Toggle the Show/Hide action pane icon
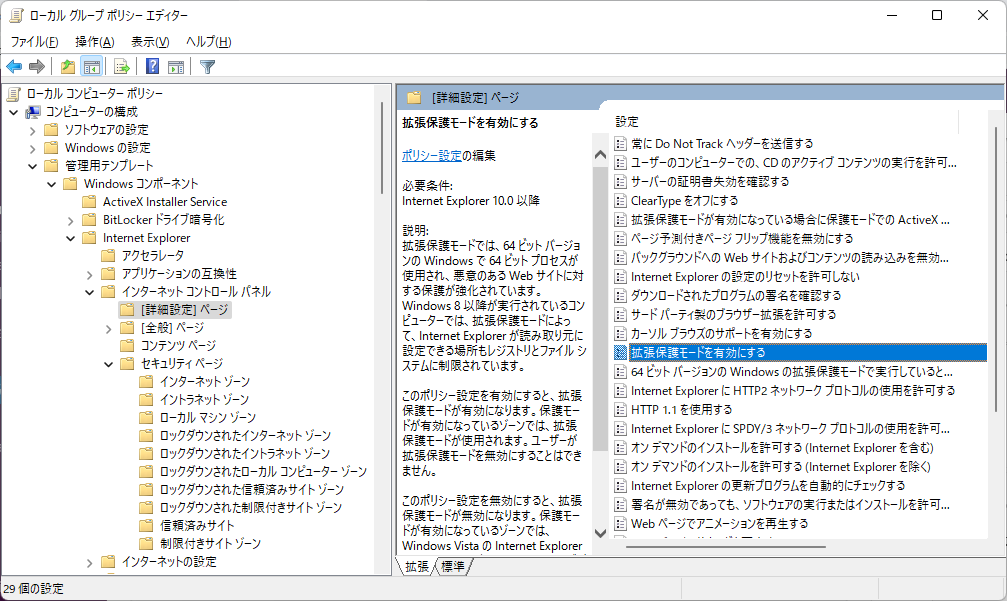The image size is (1007, 601). click(x=175, y=66)
